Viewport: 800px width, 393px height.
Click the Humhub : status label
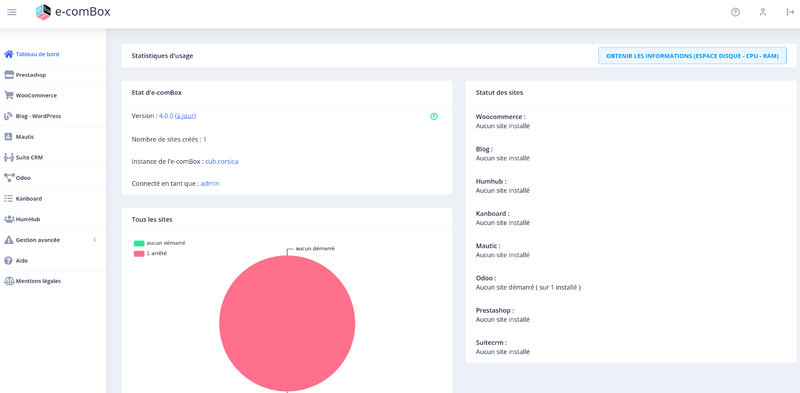pos(491,181)
